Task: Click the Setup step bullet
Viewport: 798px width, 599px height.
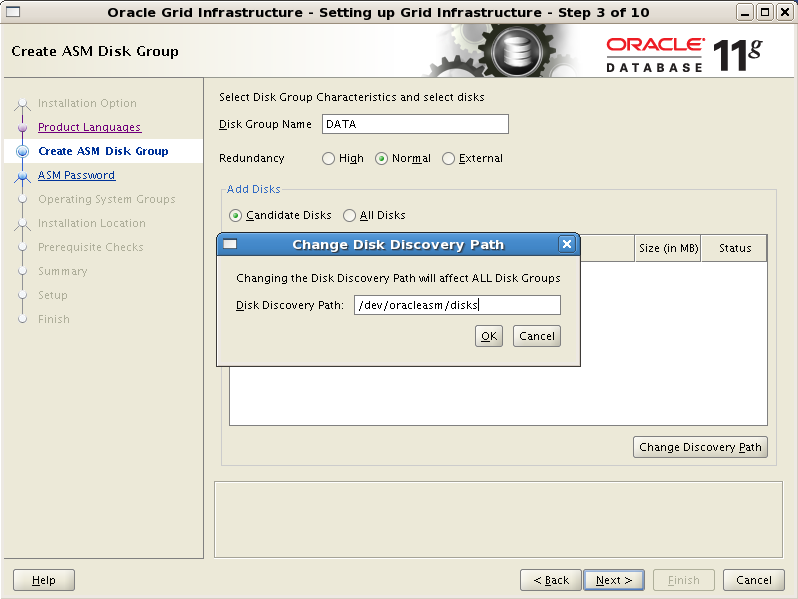Action: (22, 295)
